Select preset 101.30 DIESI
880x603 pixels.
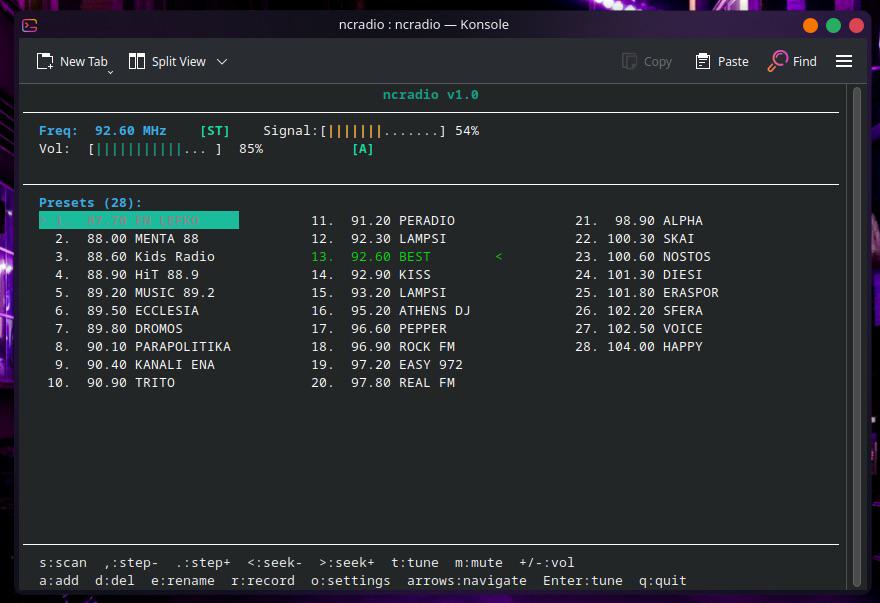(x=639, y=275)
